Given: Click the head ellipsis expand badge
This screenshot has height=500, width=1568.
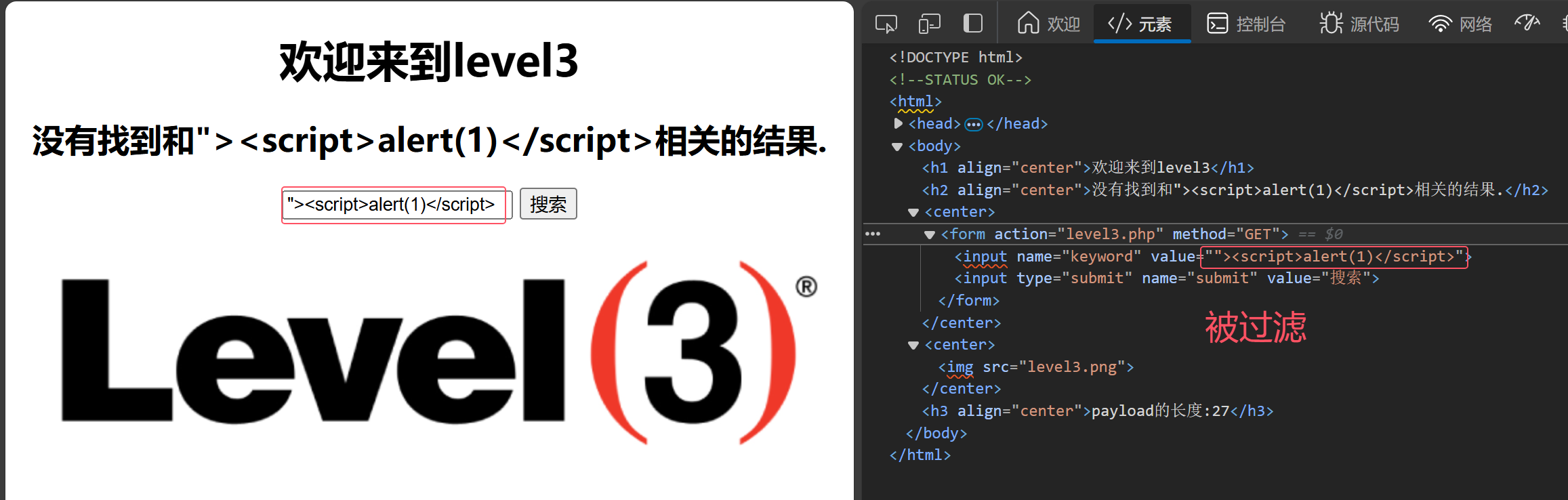Looking at the screenshot, I should tap(974, 124).
